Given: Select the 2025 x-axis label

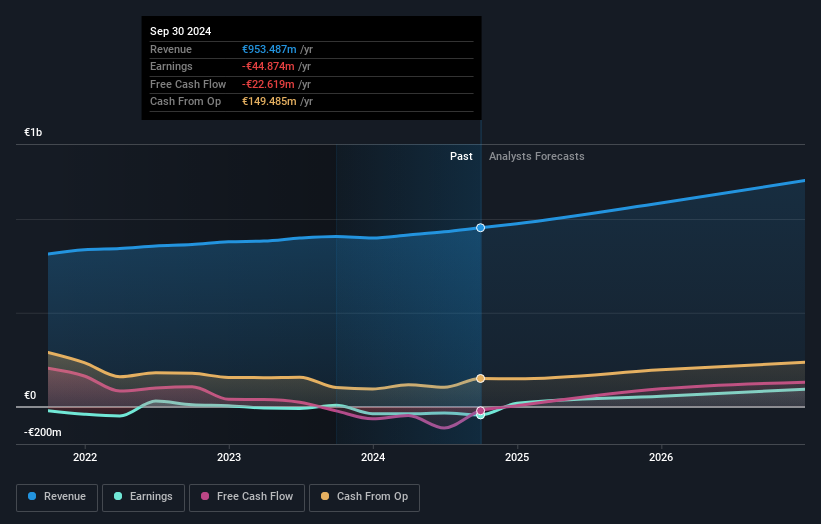Looking at the screenshot, I should pyautogui.click(x=517, y=457).
